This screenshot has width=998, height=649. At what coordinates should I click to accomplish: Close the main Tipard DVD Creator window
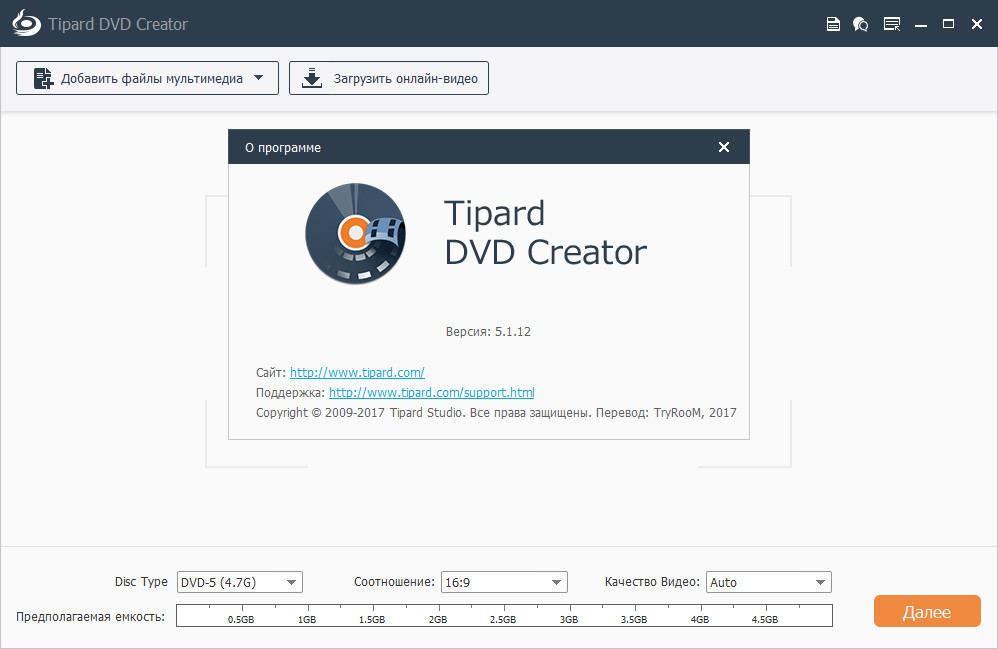click(977, 24)
